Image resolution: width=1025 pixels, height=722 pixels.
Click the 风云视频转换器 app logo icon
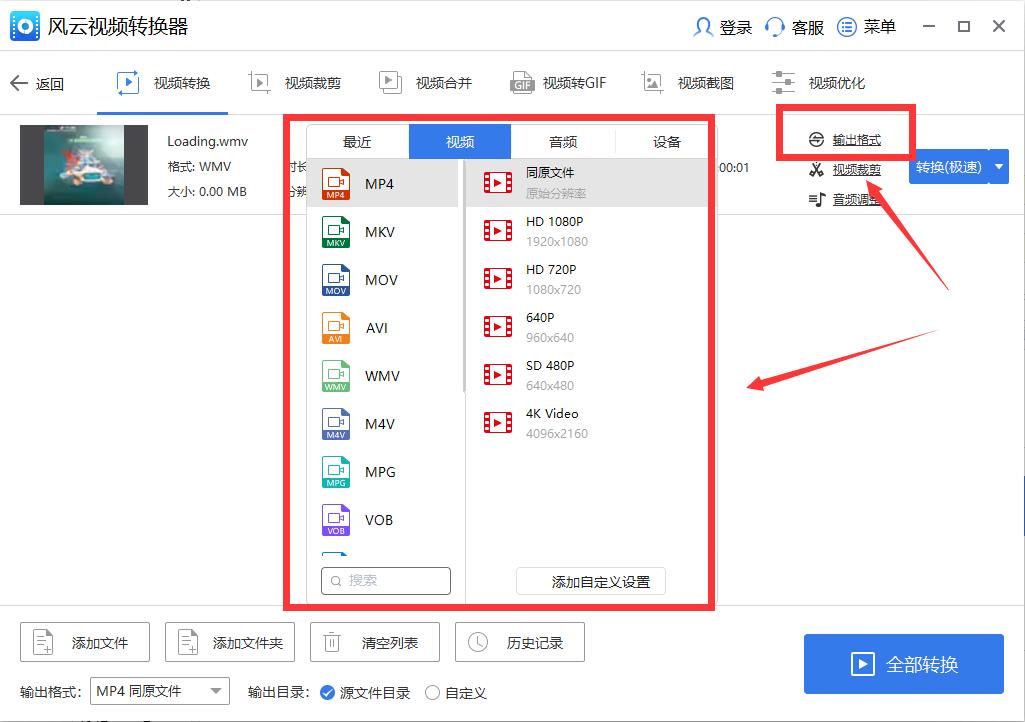25,26
